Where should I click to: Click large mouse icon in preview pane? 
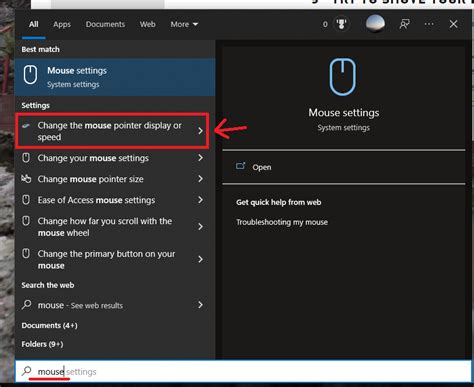343,77
